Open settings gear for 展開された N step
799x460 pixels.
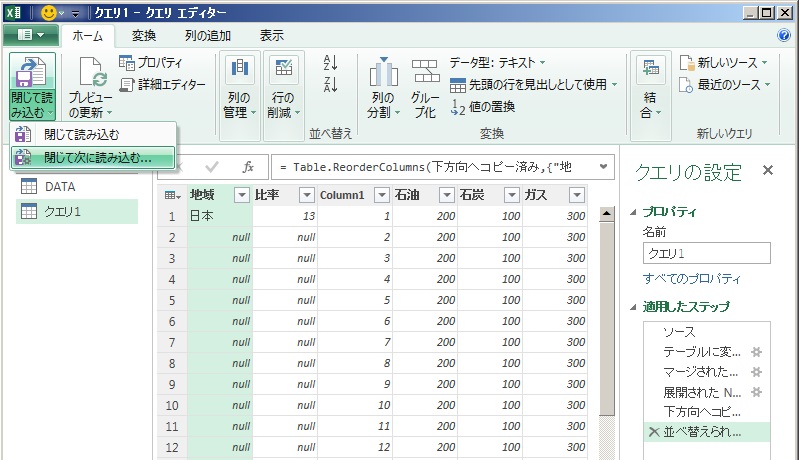click(x=757, y=392)
